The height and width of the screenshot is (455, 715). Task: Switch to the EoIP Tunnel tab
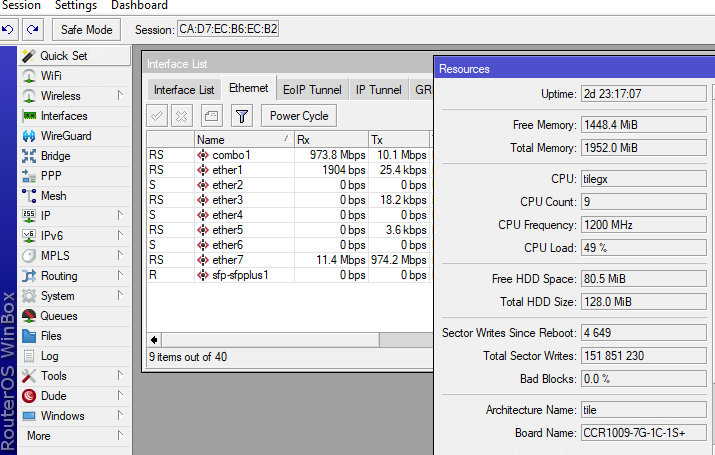(x=312, y=90)
